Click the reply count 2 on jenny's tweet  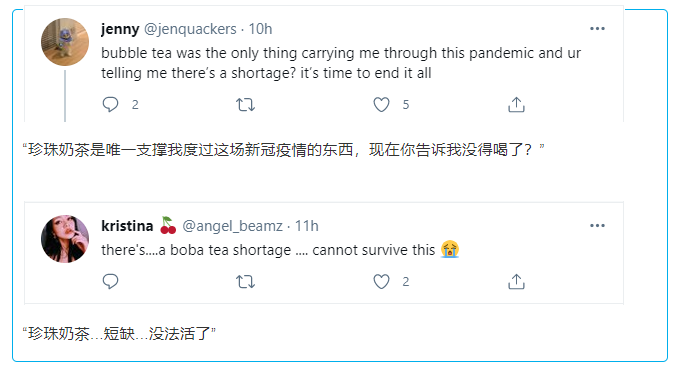135,104
